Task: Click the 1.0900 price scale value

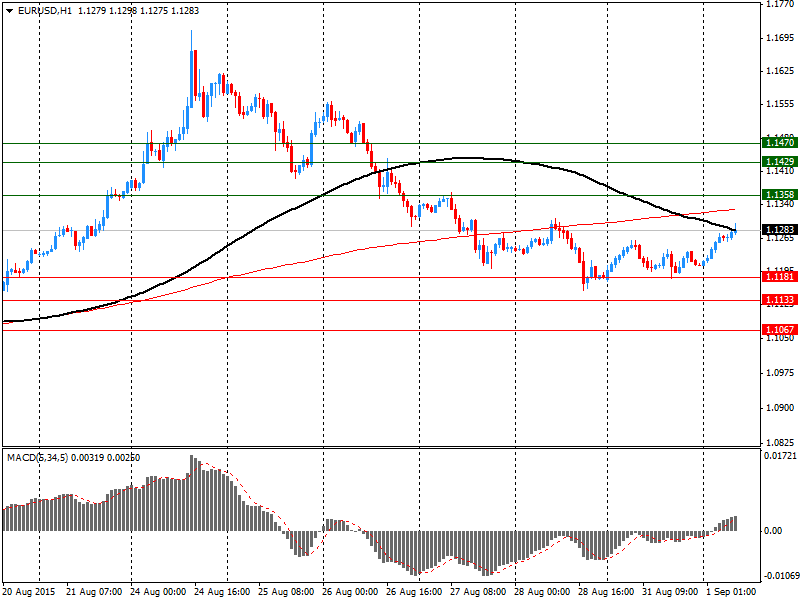Action: click(780, 408)
